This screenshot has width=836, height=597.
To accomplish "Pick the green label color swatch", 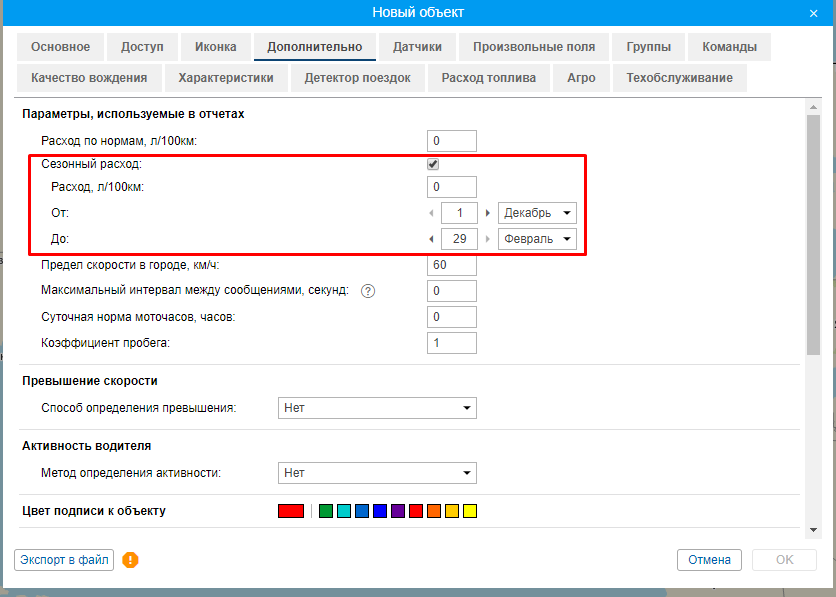I will click(x=325, y=512).
